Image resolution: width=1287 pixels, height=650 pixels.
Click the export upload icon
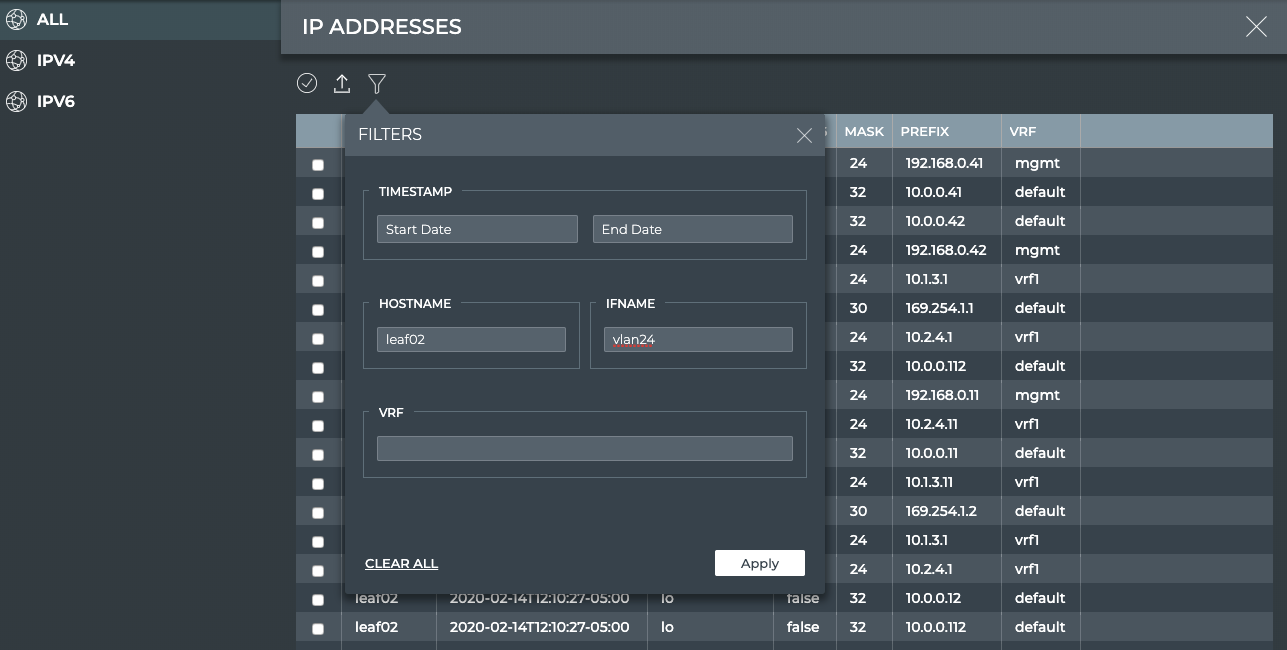[342, 84]
